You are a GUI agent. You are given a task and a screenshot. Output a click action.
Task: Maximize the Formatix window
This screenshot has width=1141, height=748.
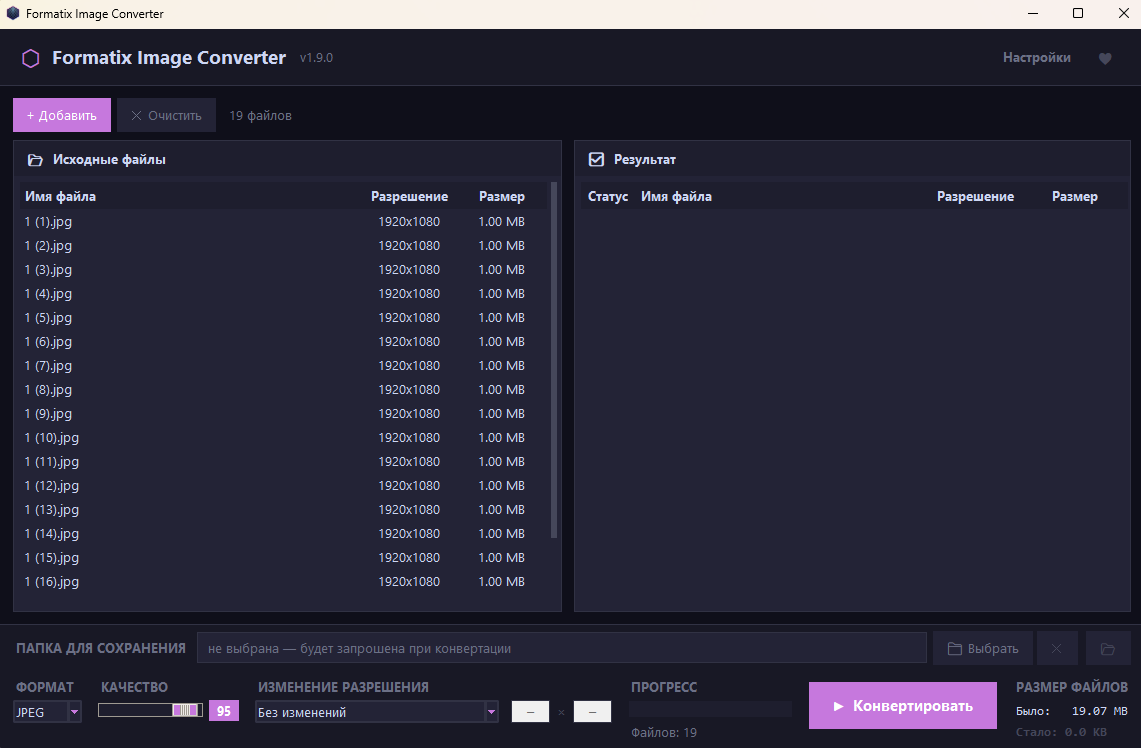tap(1078, 13)
